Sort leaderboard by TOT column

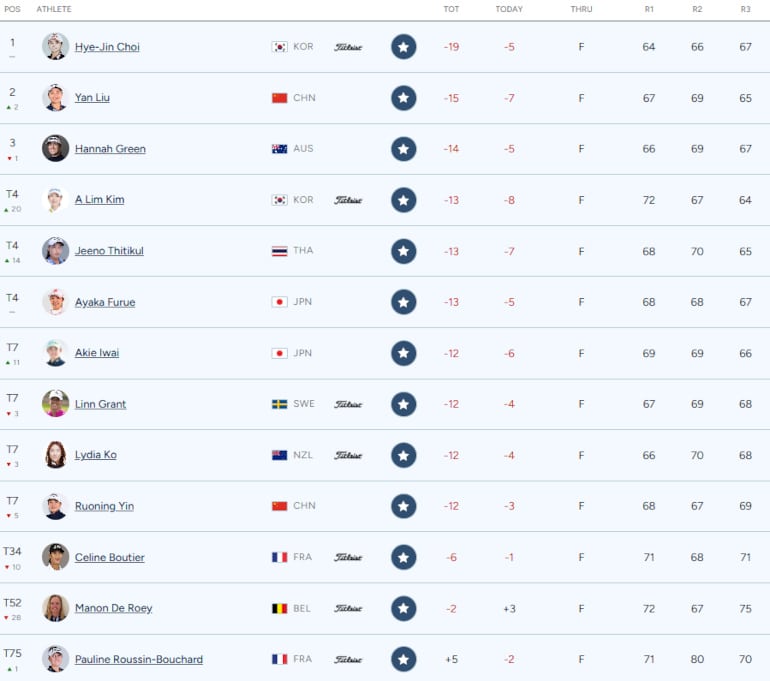pyautogui.click(x=451, y=9)
